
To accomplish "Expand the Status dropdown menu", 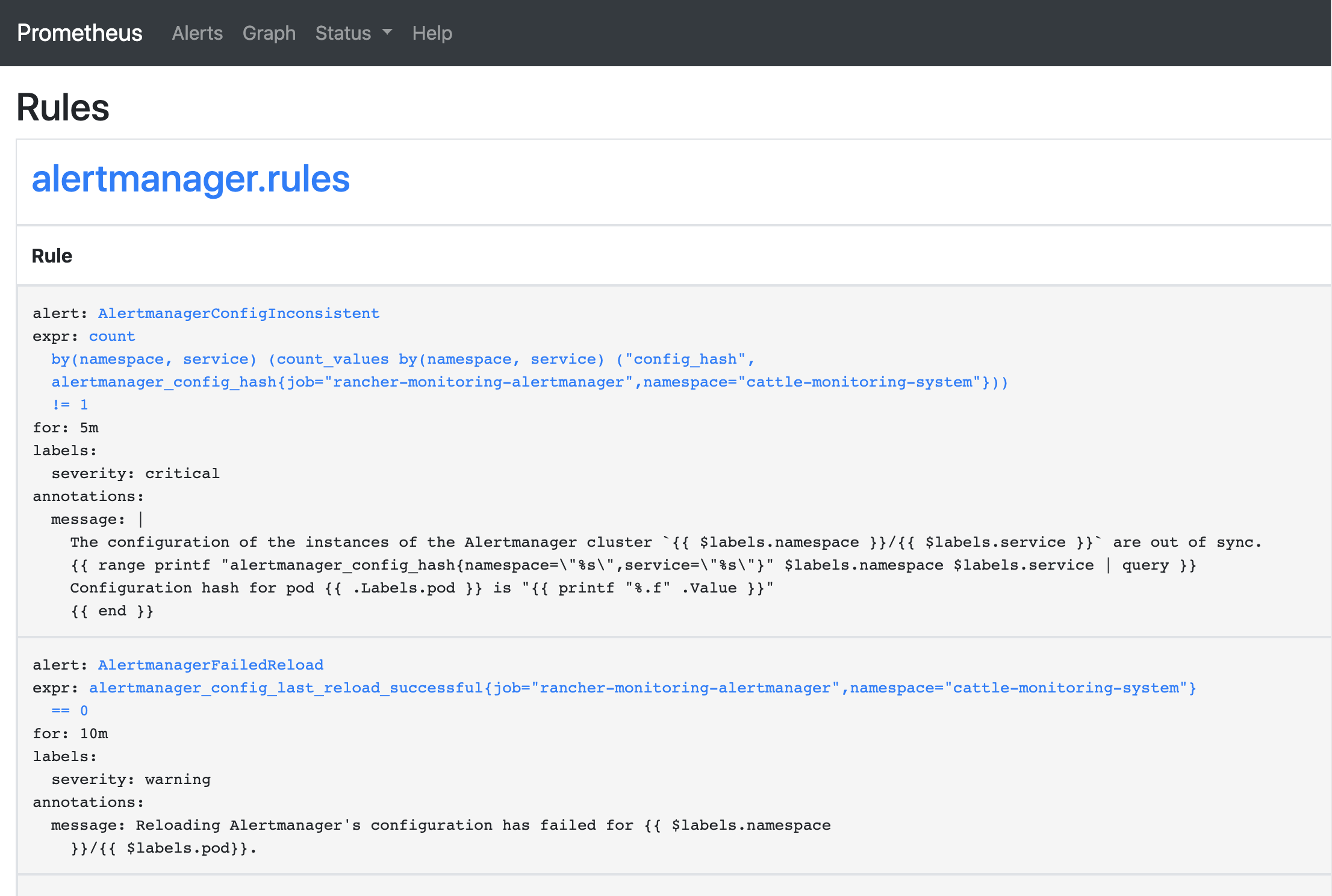I will point(351,33).
